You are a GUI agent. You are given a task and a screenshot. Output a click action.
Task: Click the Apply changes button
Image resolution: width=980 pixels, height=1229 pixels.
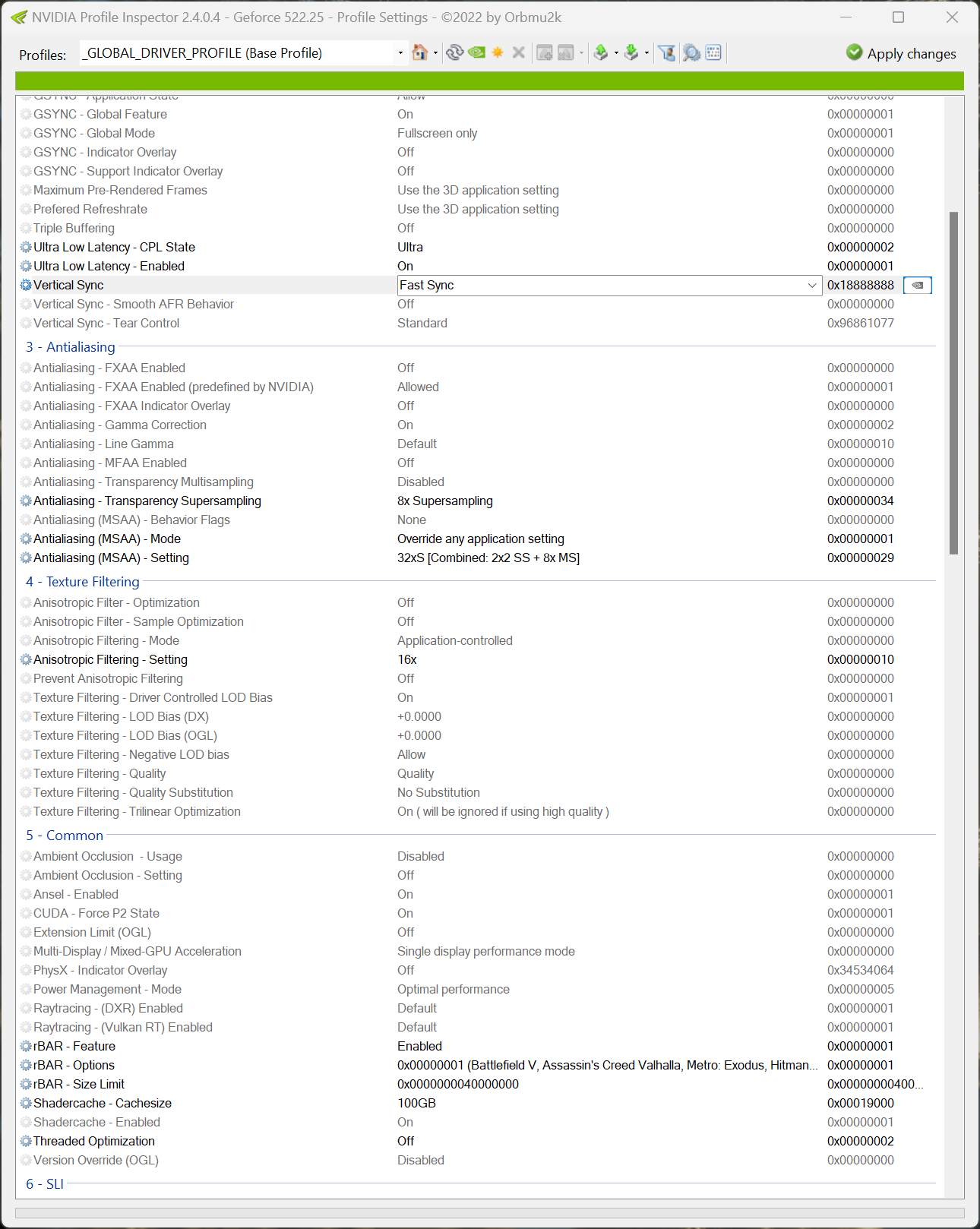[901, 53]
